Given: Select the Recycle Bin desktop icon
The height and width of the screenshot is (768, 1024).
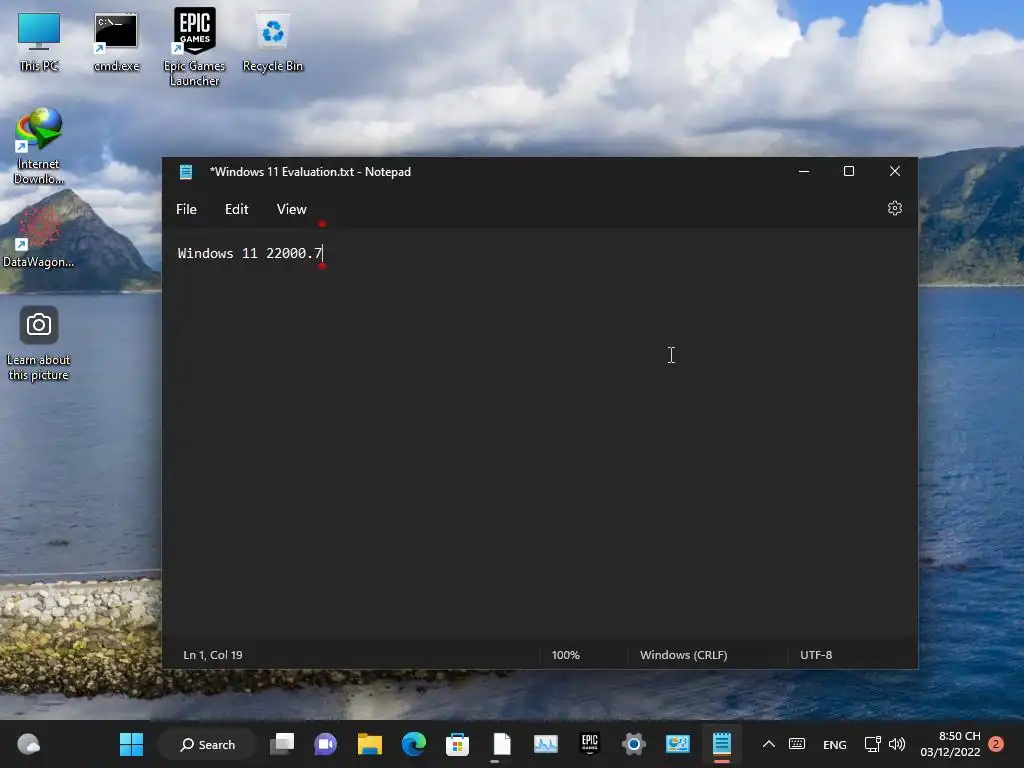Looking at the screenshot, I should (272, 42).
